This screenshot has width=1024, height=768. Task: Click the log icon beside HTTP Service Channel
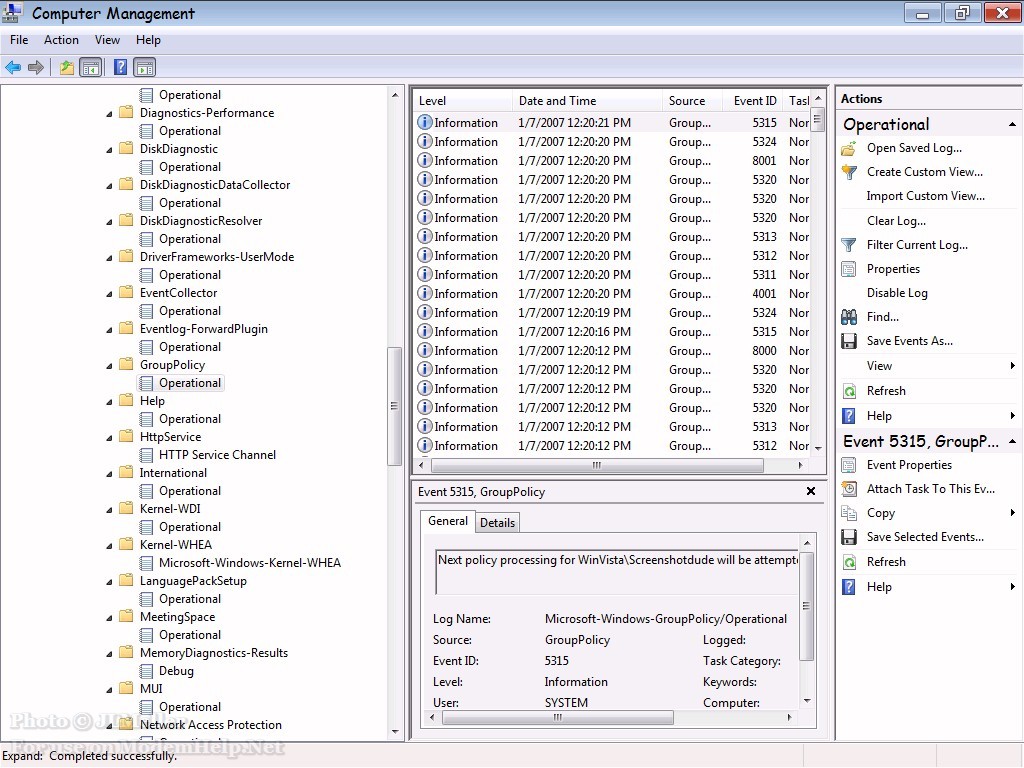147,455
